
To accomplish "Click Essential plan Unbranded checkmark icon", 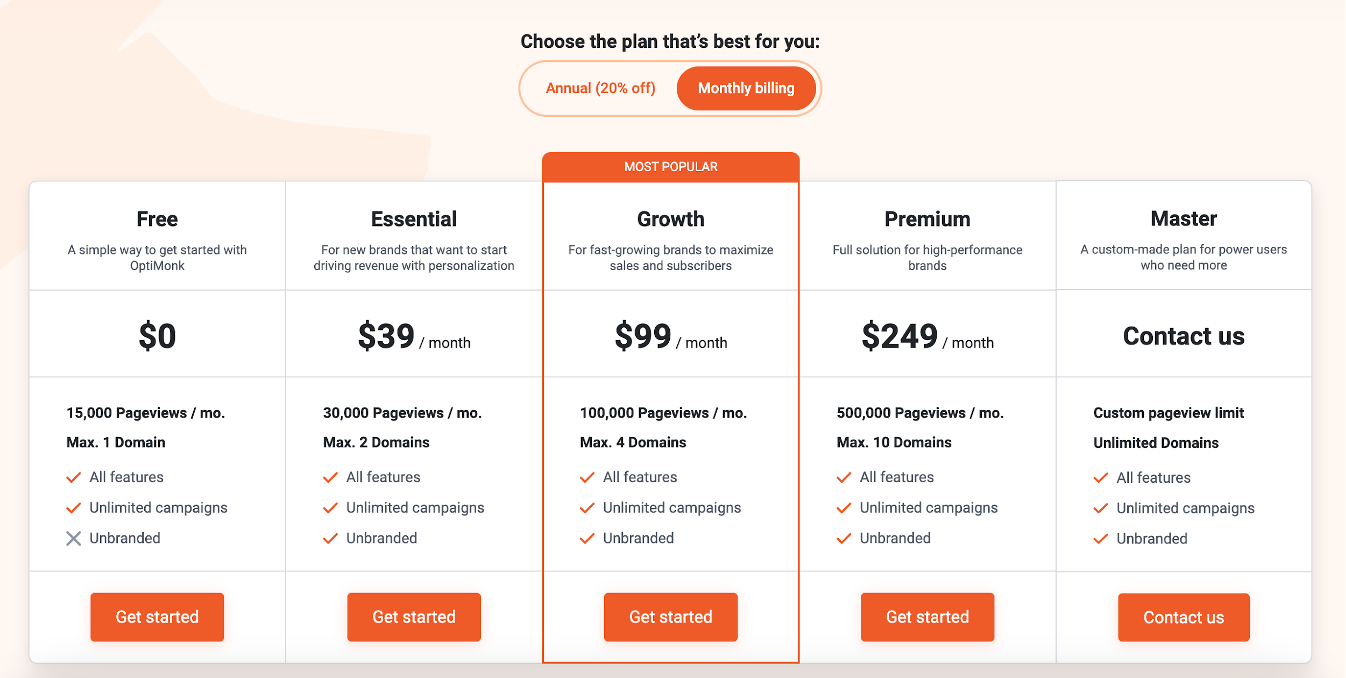I will (x=330, y=538).
